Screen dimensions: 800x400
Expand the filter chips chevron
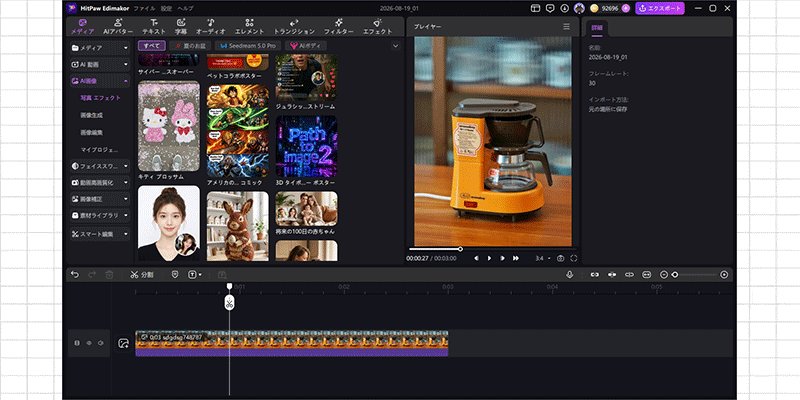point(395,46)
